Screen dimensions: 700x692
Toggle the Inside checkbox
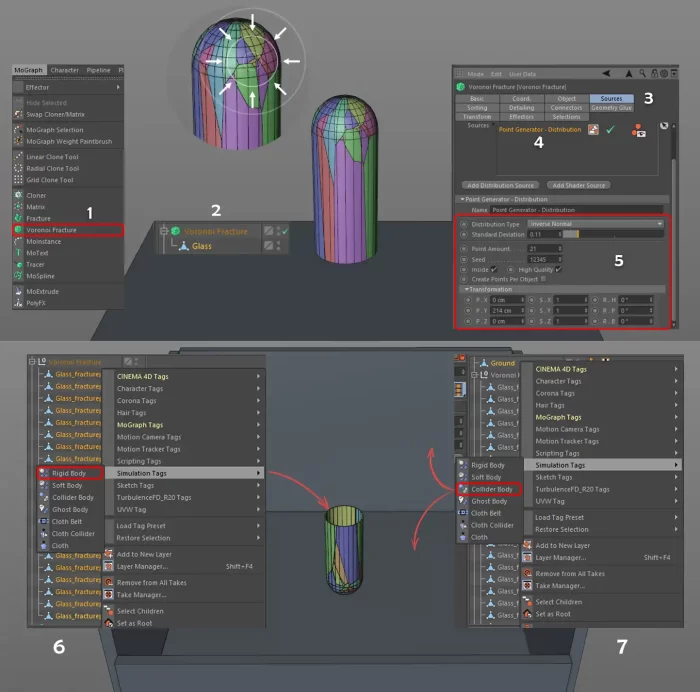pyautogui.click(x=494, y=269)
